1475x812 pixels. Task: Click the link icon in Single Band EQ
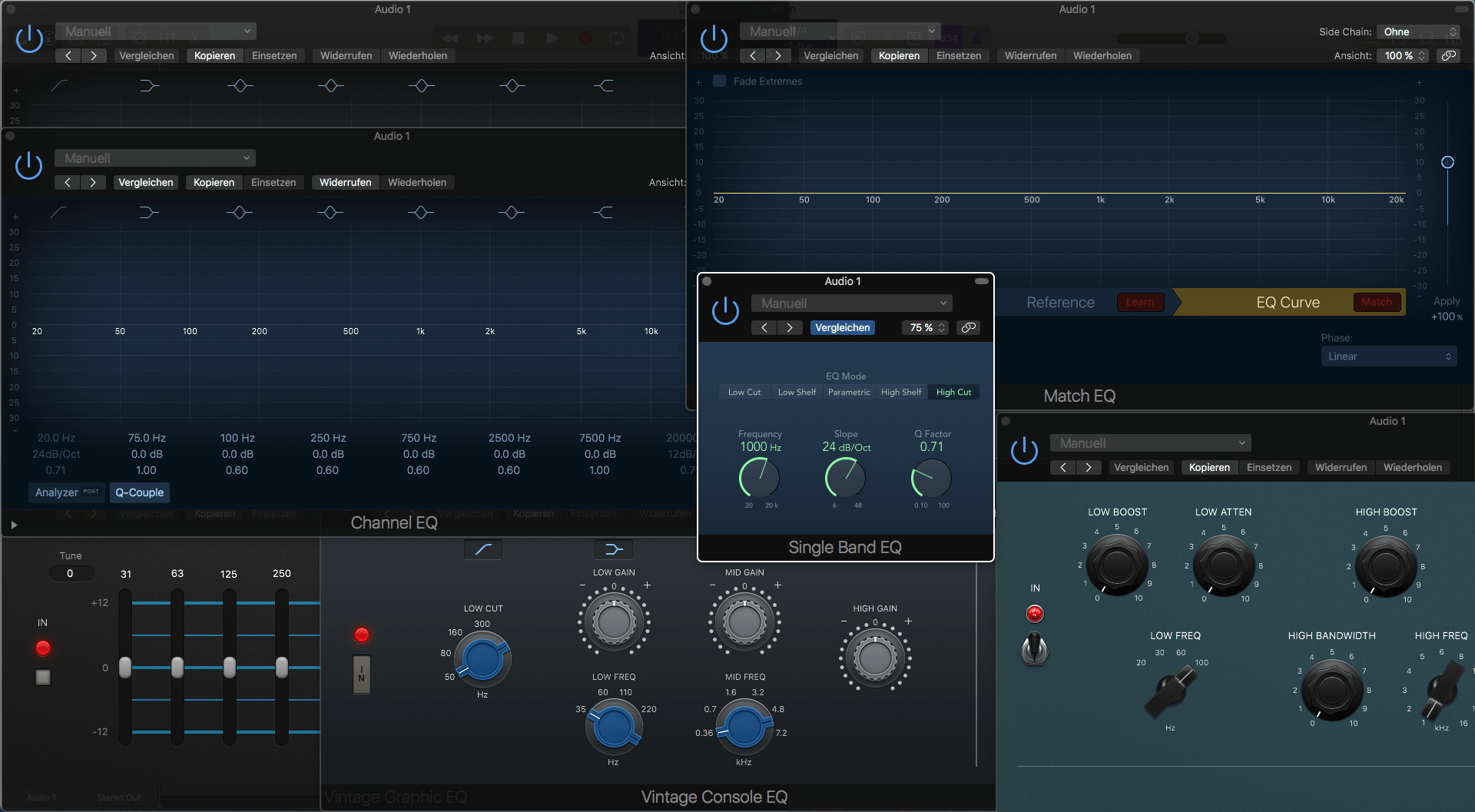pos(969,328)
